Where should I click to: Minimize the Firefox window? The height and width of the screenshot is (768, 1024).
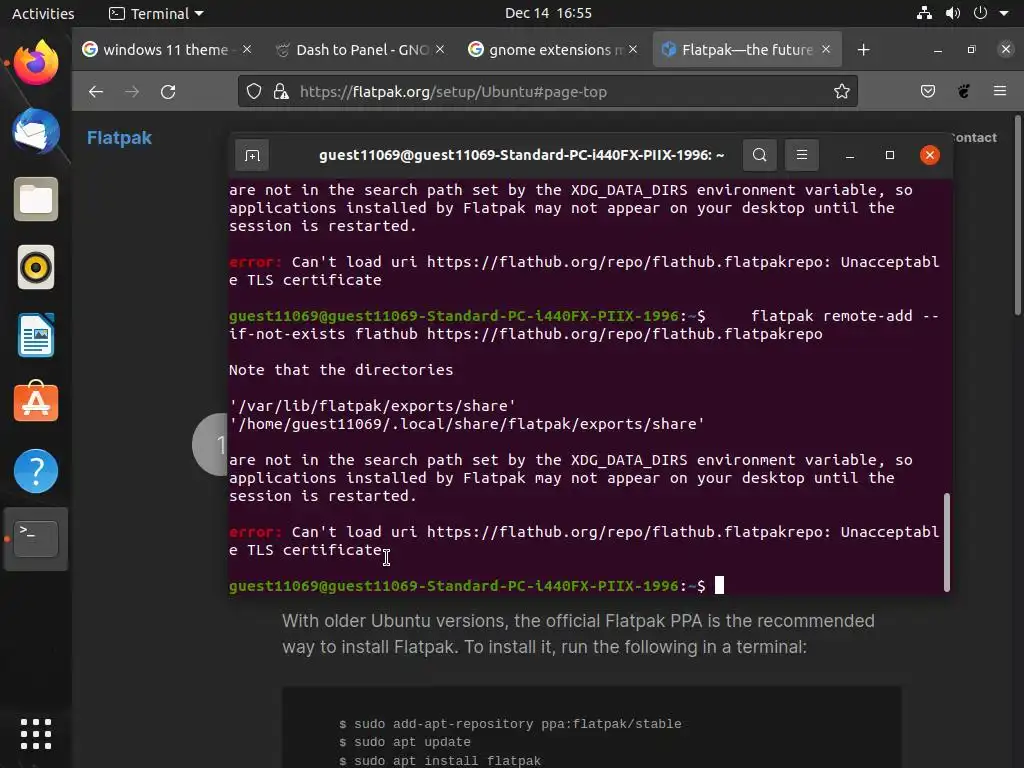(x=938, y=50)
